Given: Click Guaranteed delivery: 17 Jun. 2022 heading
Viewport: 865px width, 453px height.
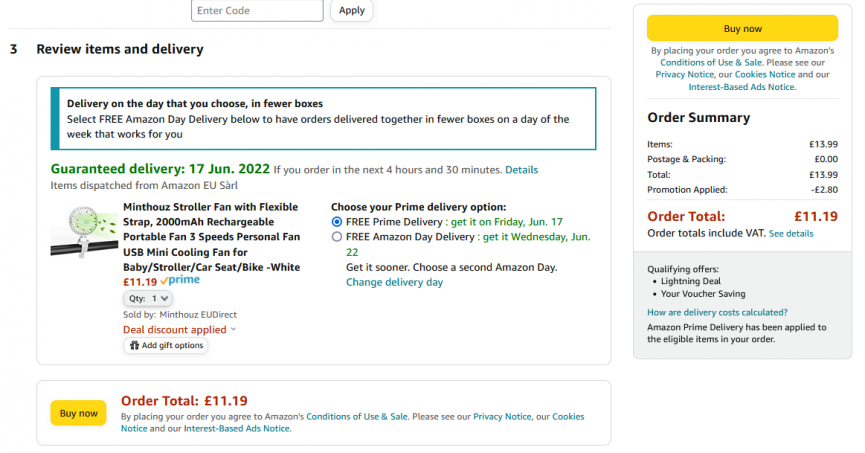Looking at the screenshot, I should 160,169.
